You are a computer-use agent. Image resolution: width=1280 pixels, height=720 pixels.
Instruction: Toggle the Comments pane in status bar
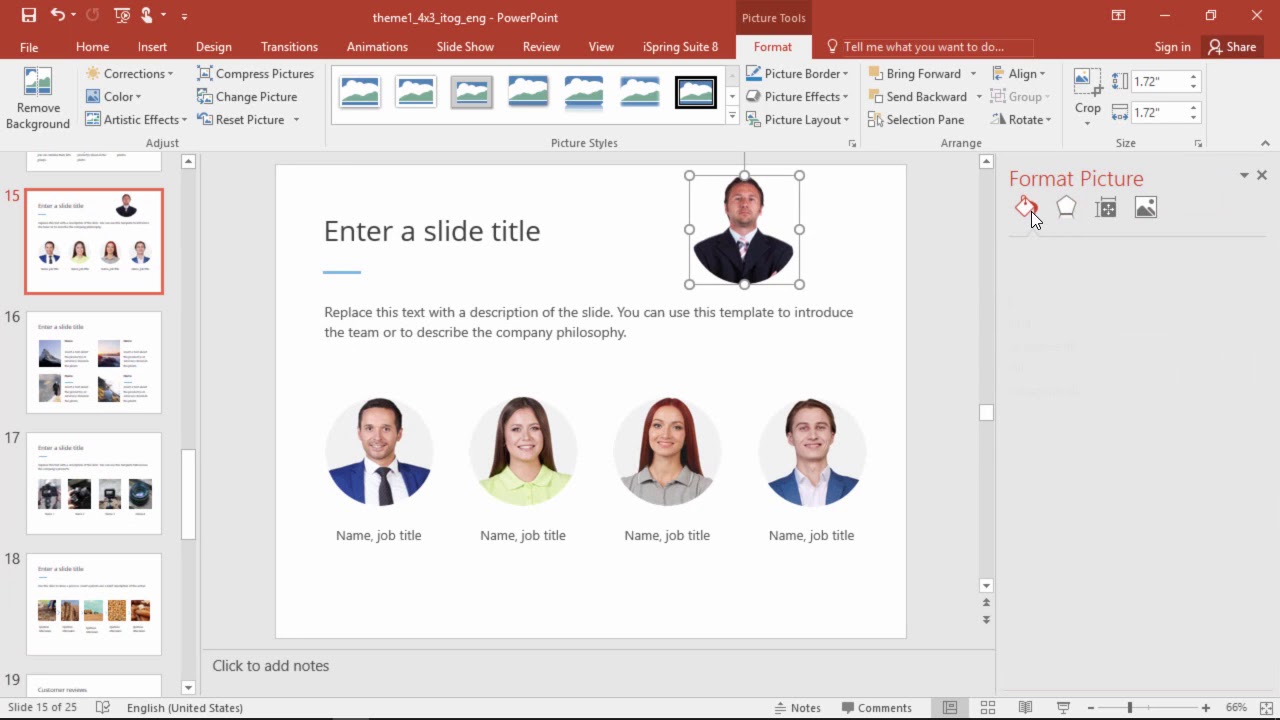point(876,707)
